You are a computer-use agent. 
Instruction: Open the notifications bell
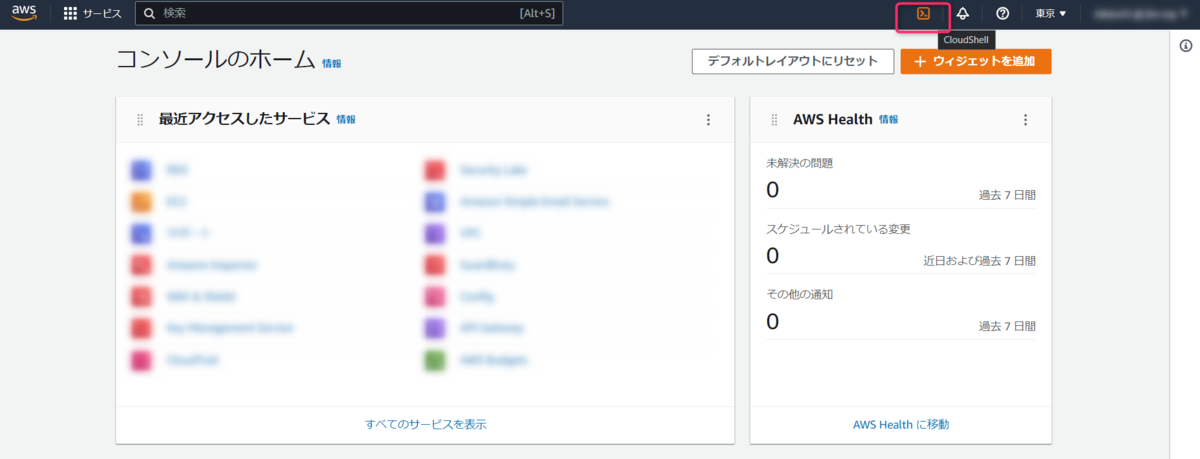point(963,14)
